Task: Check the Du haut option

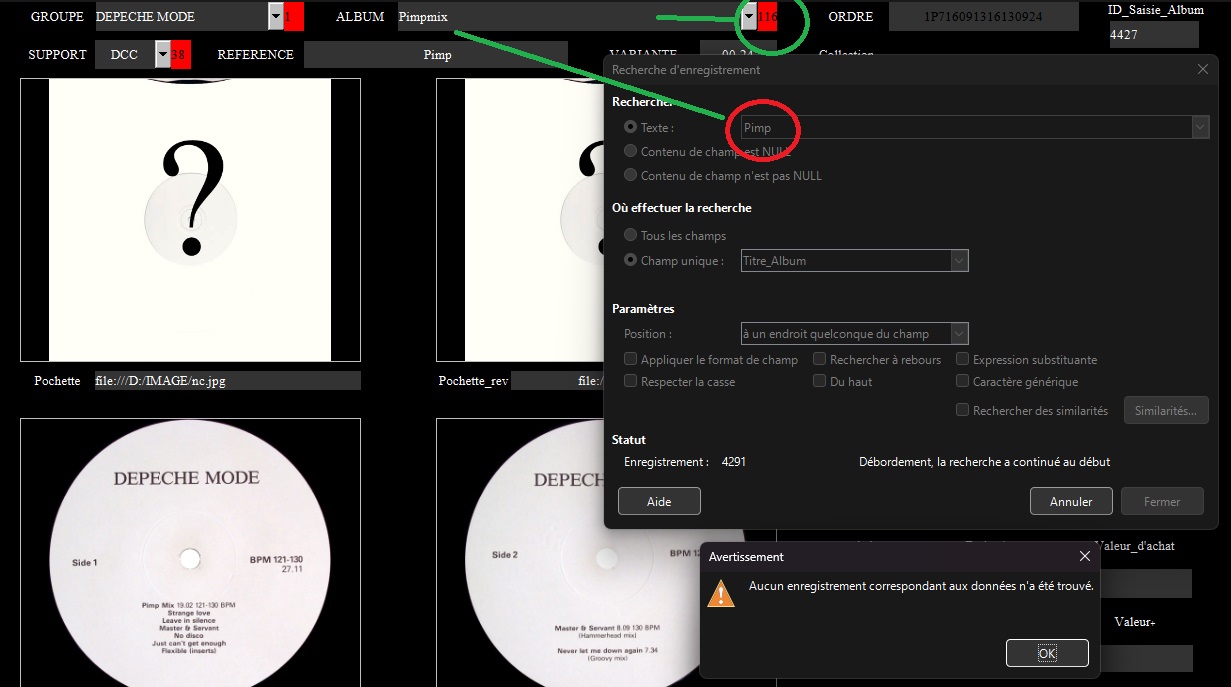Action: tap(819, 381)
